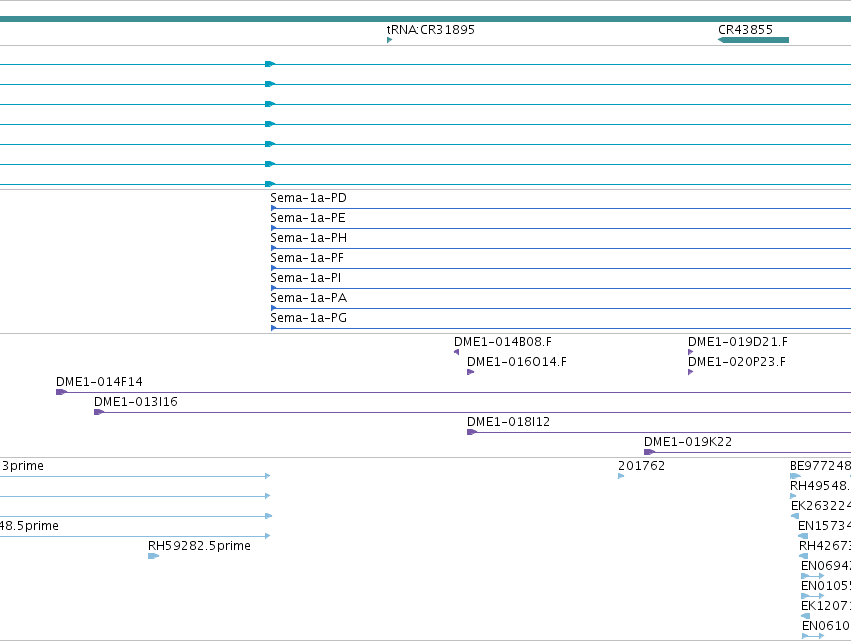This screenshot has width=851, height=641.
Task: Click the teal chromosome bar at top
Action: (x=426, y=19)
